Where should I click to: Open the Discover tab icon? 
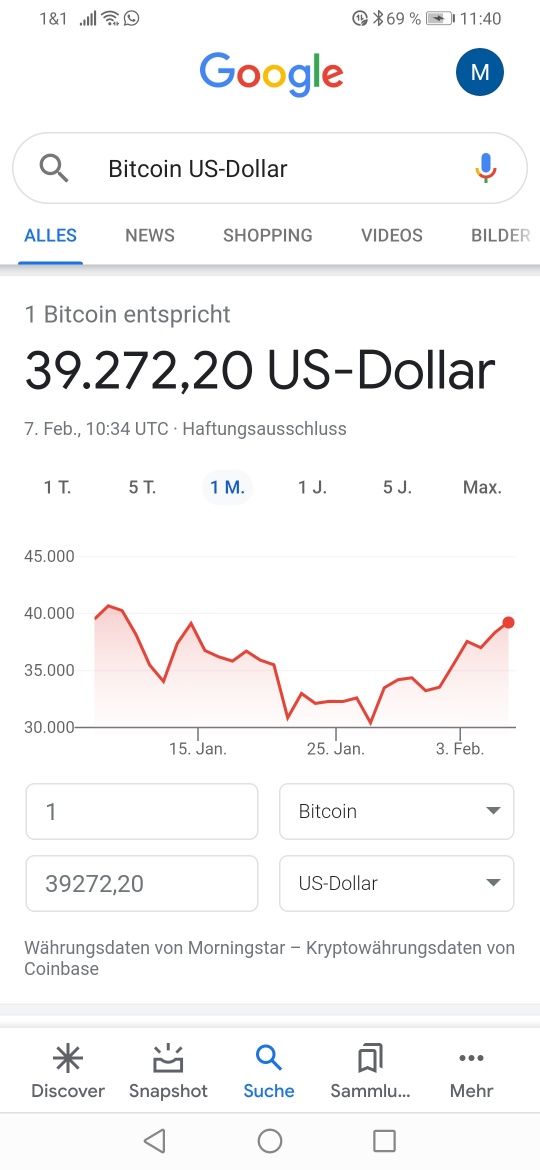(x=68, y=1058)
